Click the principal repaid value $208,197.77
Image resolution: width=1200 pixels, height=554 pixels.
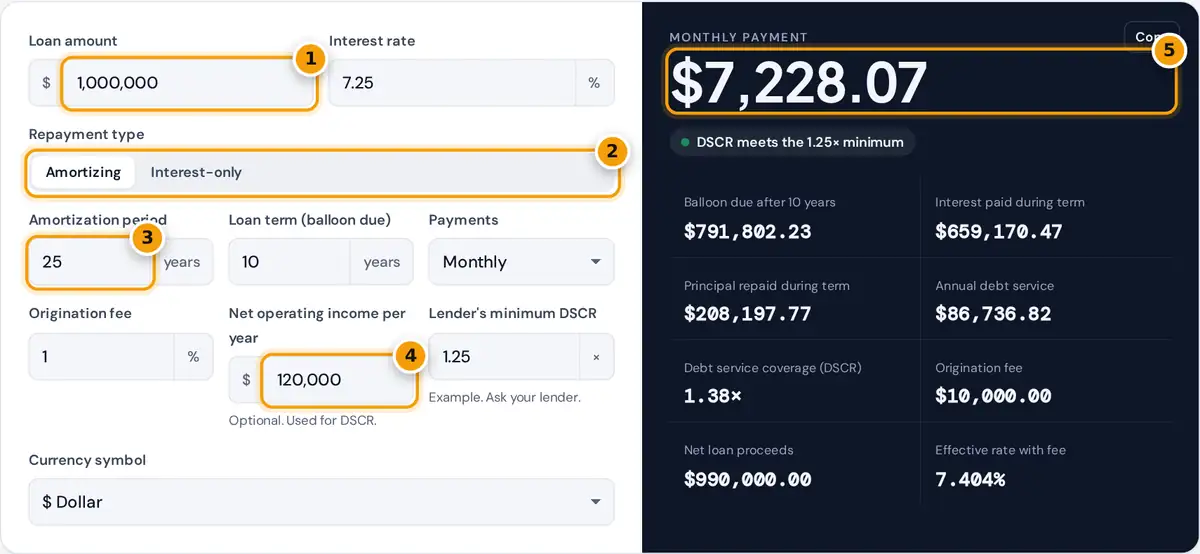click(747, 314)
